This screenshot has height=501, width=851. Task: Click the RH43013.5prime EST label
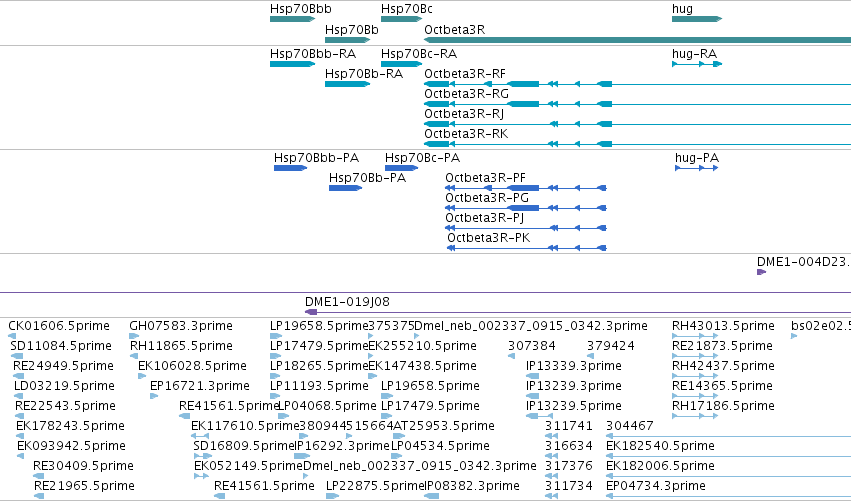click(723, 326)
